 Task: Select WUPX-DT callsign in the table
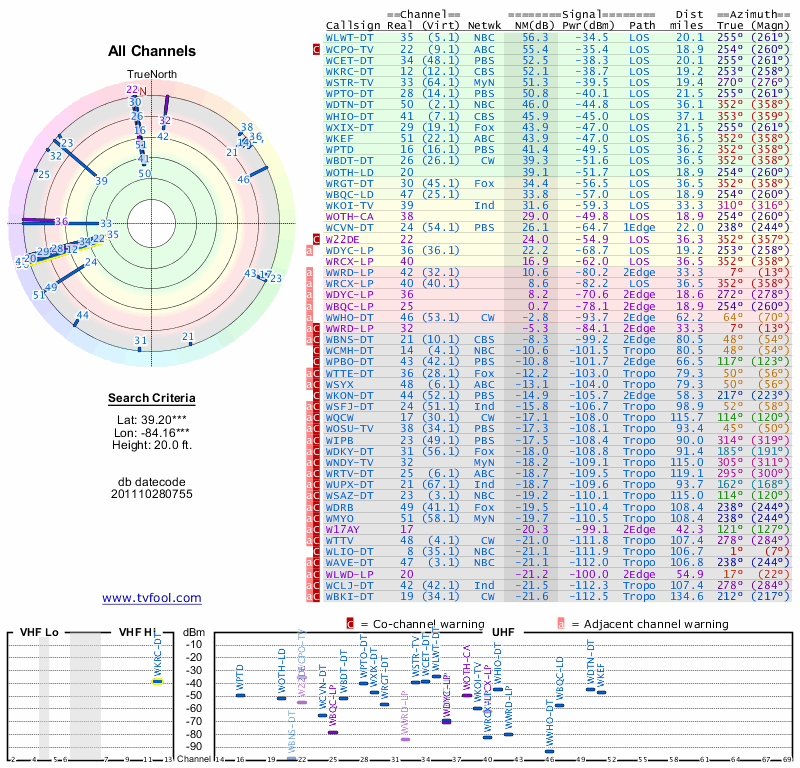click(349, 485)
